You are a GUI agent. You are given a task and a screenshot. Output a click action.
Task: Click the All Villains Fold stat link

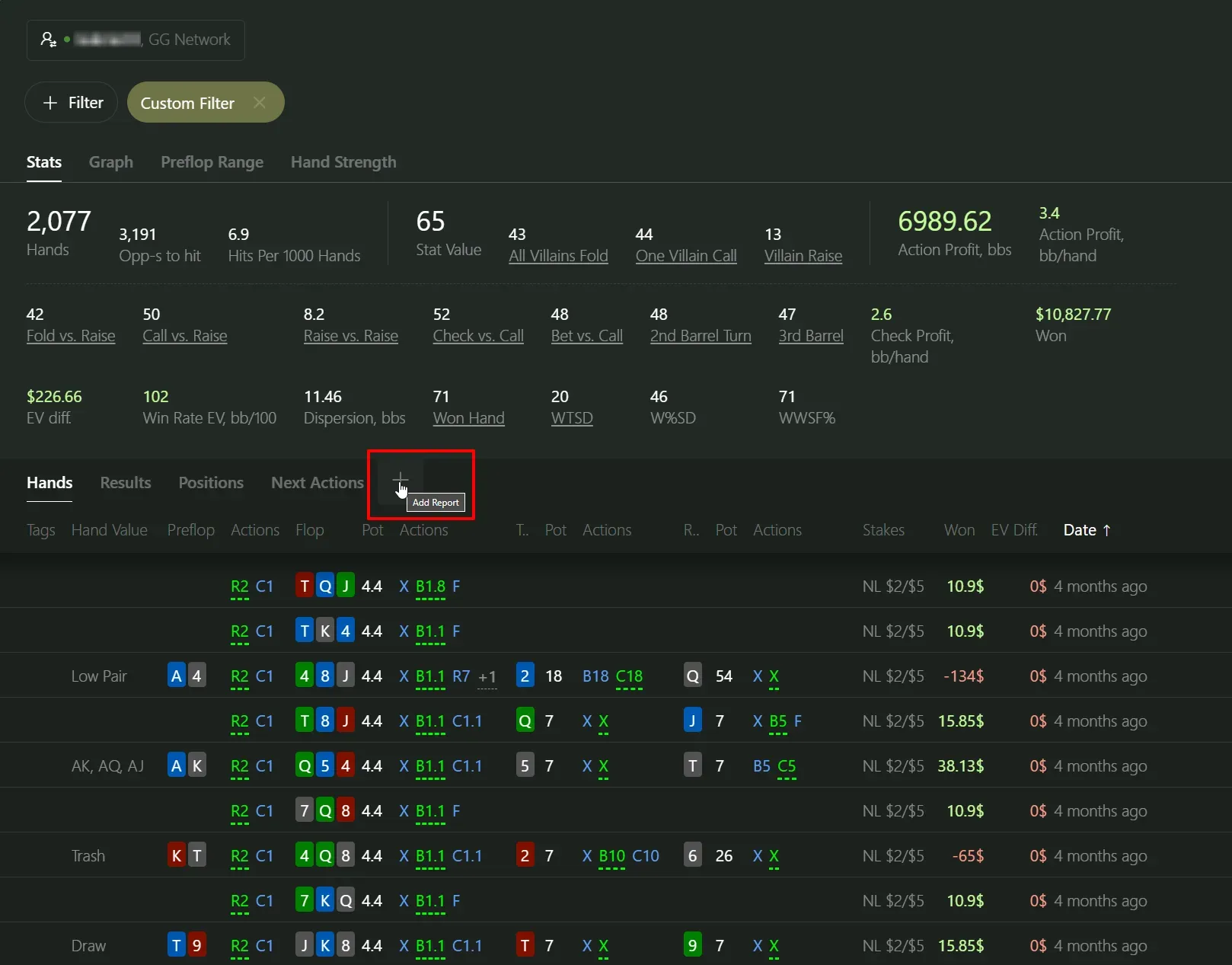tap(558, 256)
